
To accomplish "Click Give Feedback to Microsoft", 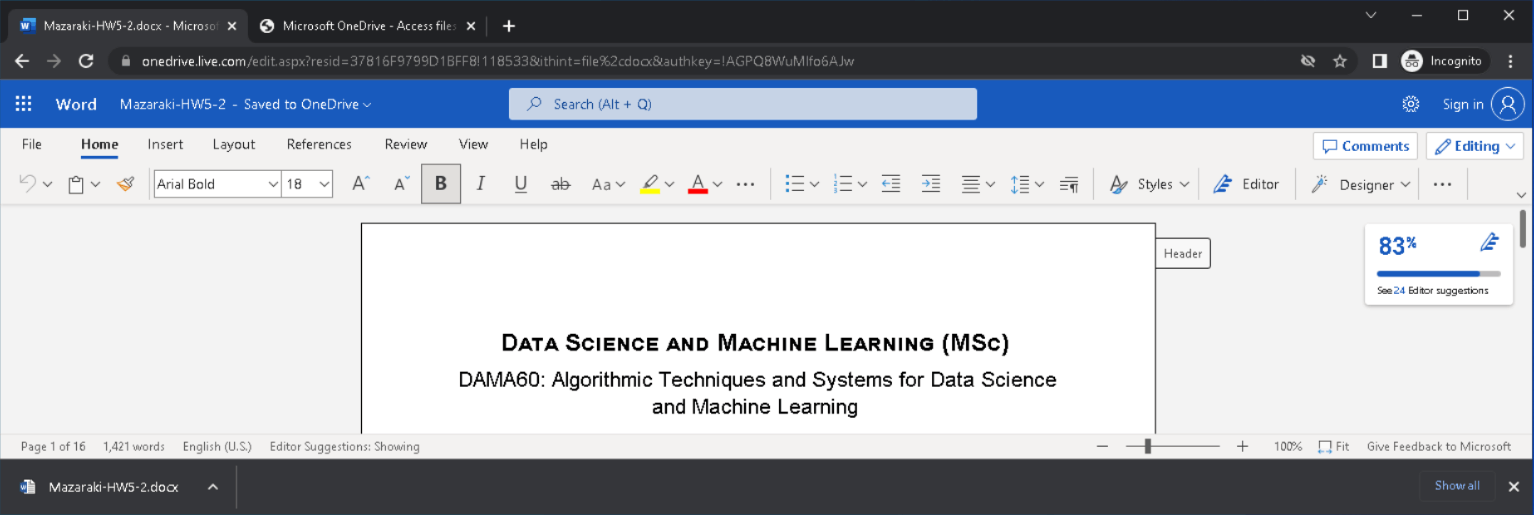I will 1439,446.
